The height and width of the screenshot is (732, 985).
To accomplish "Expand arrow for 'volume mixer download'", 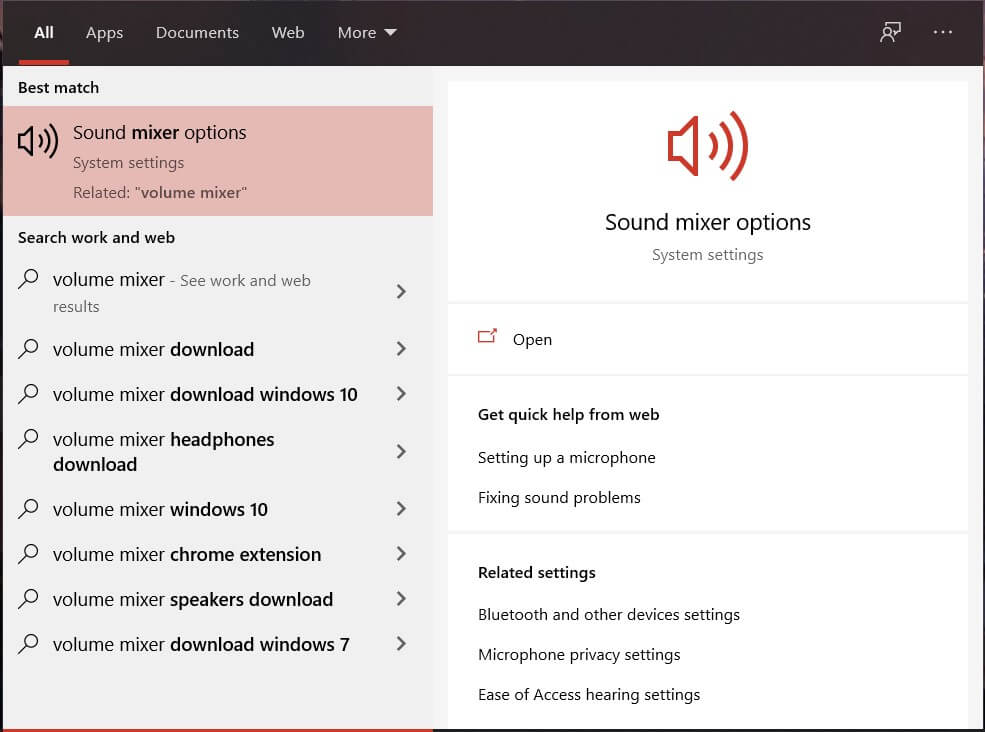I will point(401,349).
